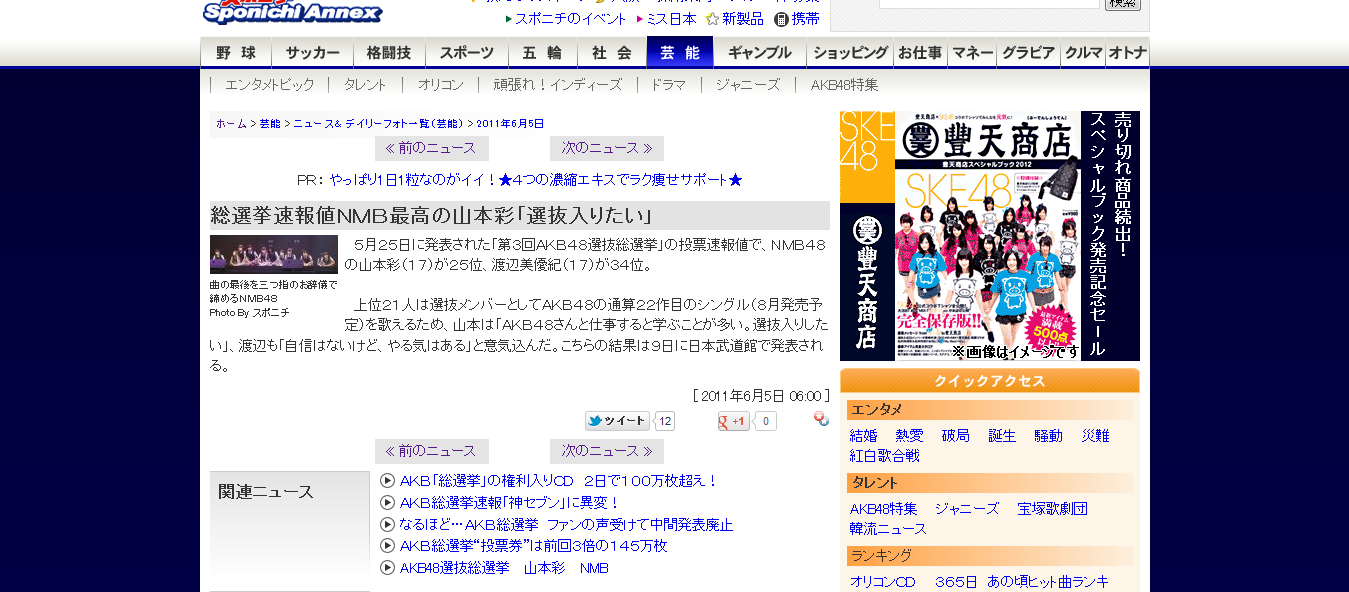
Task: Click the bottom 次のニュース ≫ button
Action: 607,451
